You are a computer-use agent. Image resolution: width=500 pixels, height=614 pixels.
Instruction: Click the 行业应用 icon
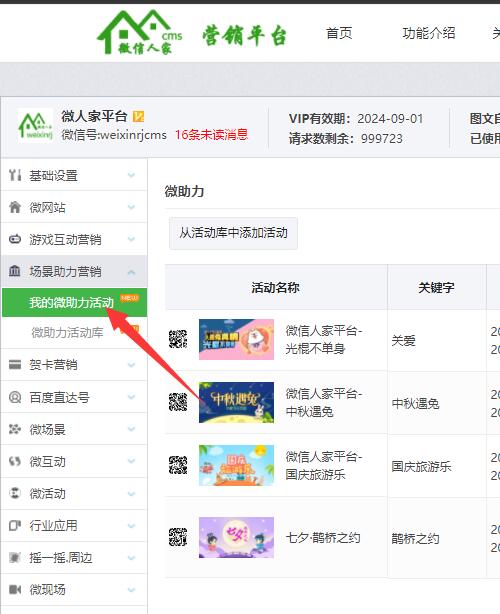tap(15, 525)
